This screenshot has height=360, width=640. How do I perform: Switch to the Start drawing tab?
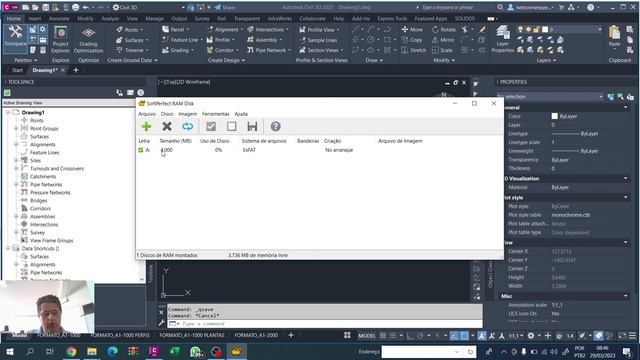(18, 70)
